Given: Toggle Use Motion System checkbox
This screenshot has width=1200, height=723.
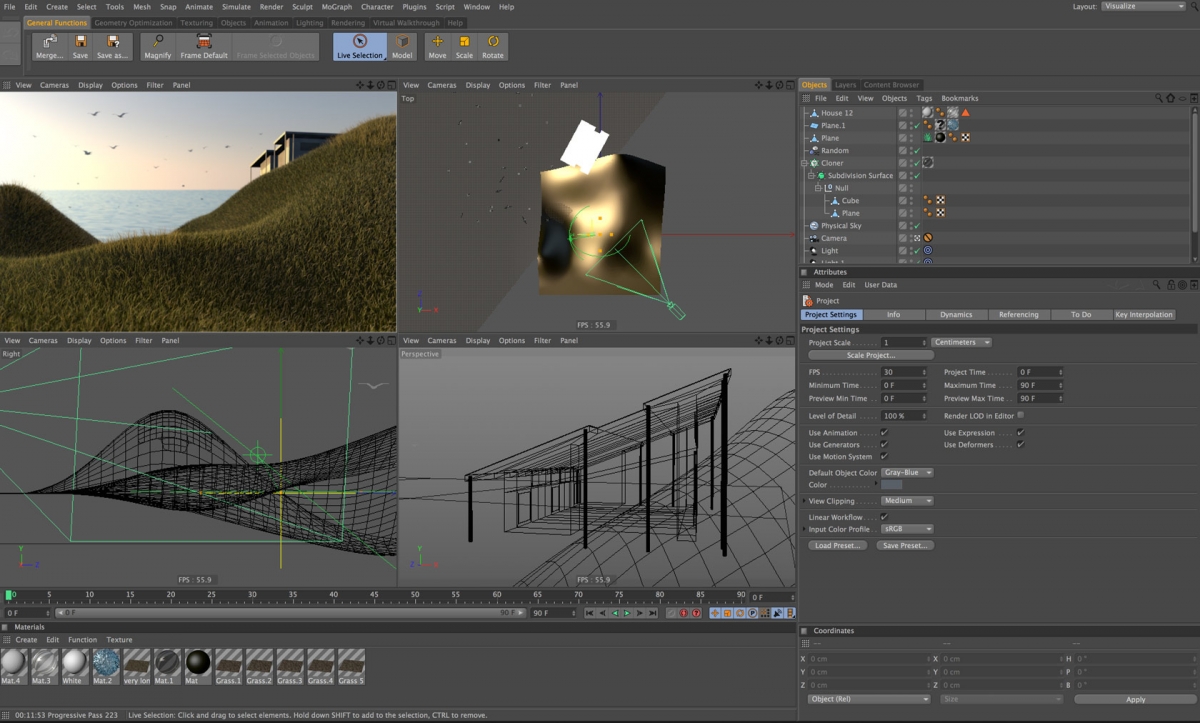Looking at the screenshot, I should pyautogui.click(x=884, y=457).
